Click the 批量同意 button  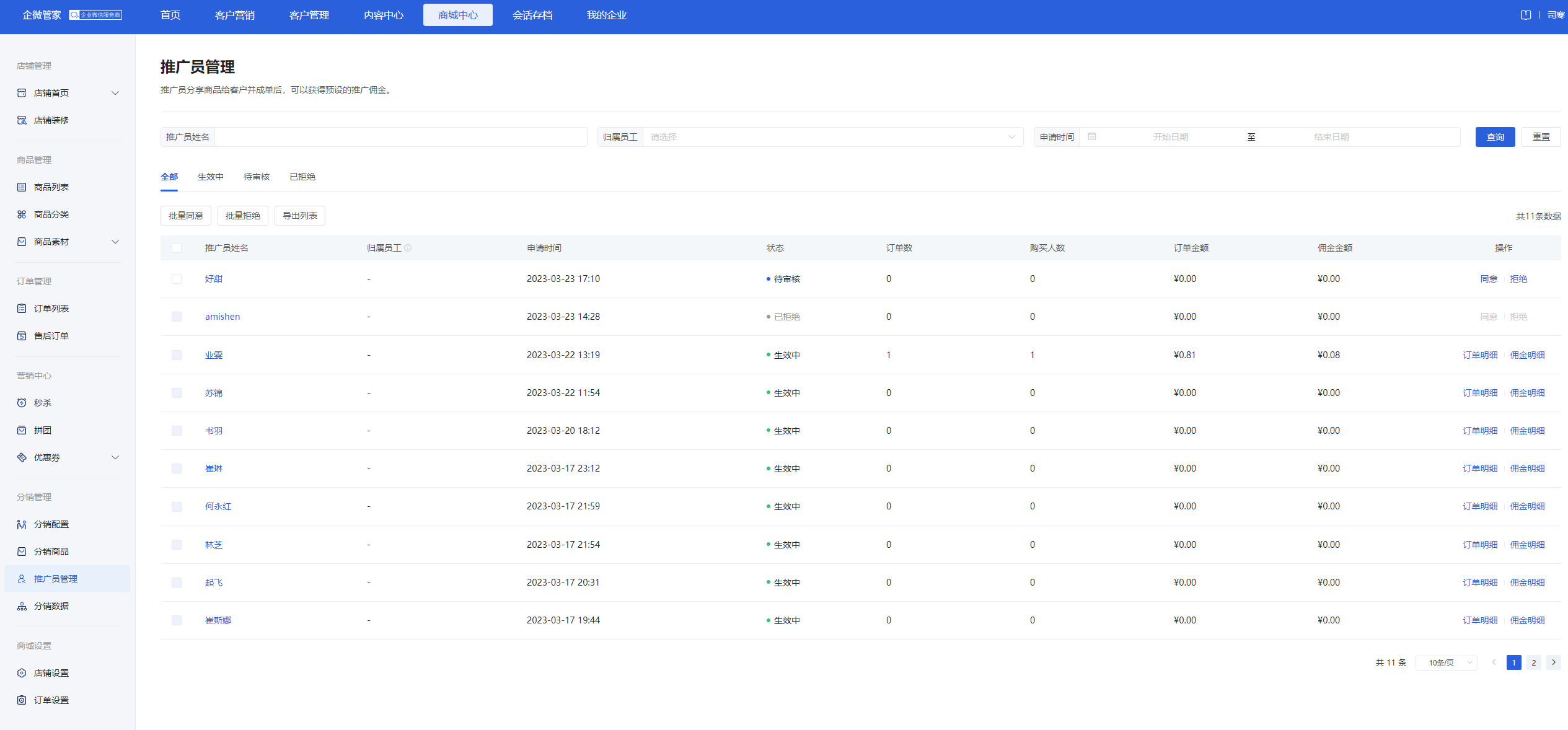[x=186, y=216]
